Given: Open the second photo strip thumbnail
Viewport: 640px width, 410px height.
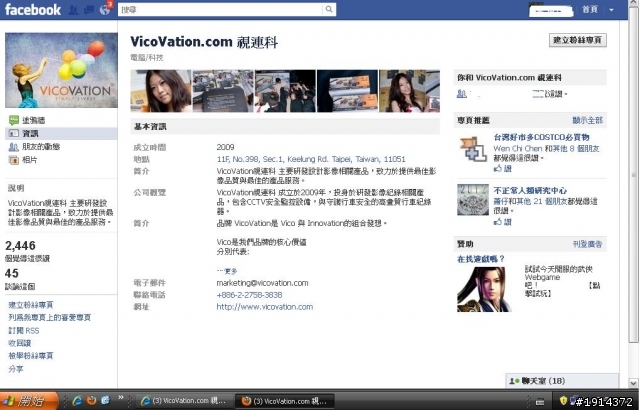Looking at the screenshot, I should [x=223, y=91].
